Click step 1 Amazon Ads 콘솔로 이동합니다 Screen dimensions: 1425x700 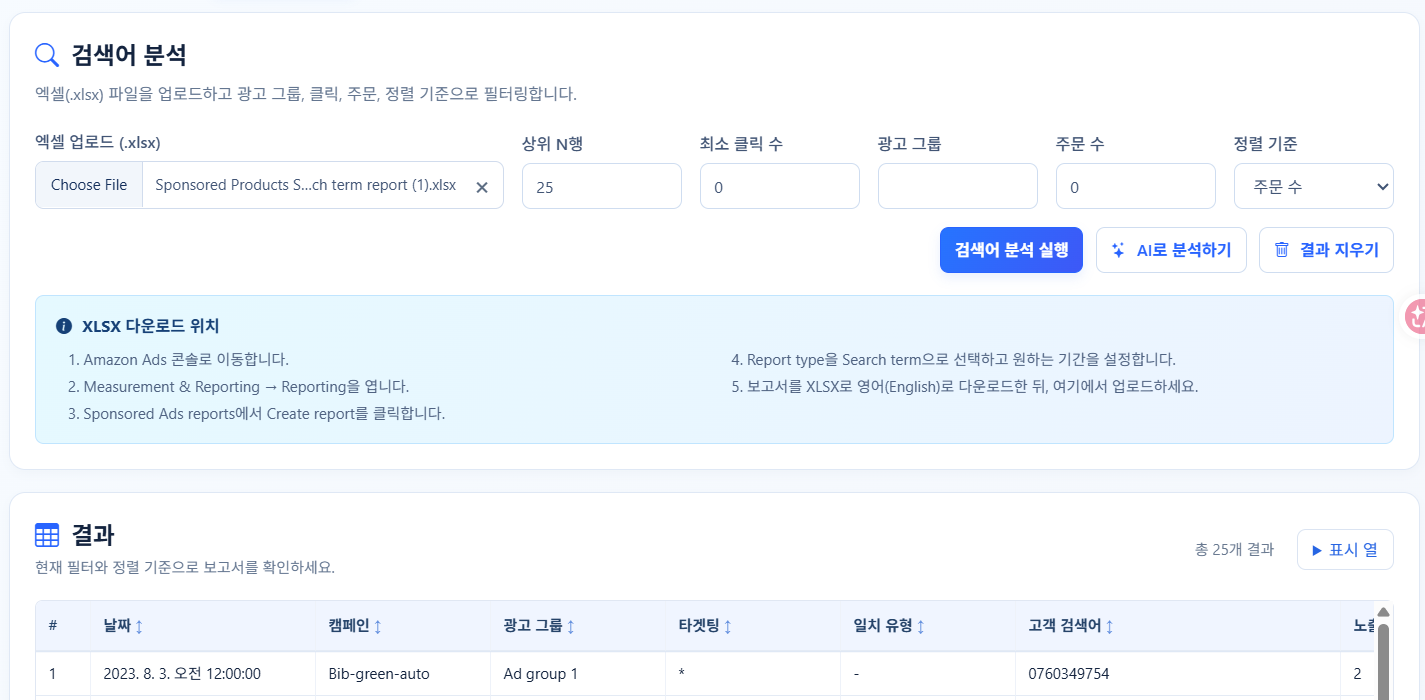click(178, 359)
